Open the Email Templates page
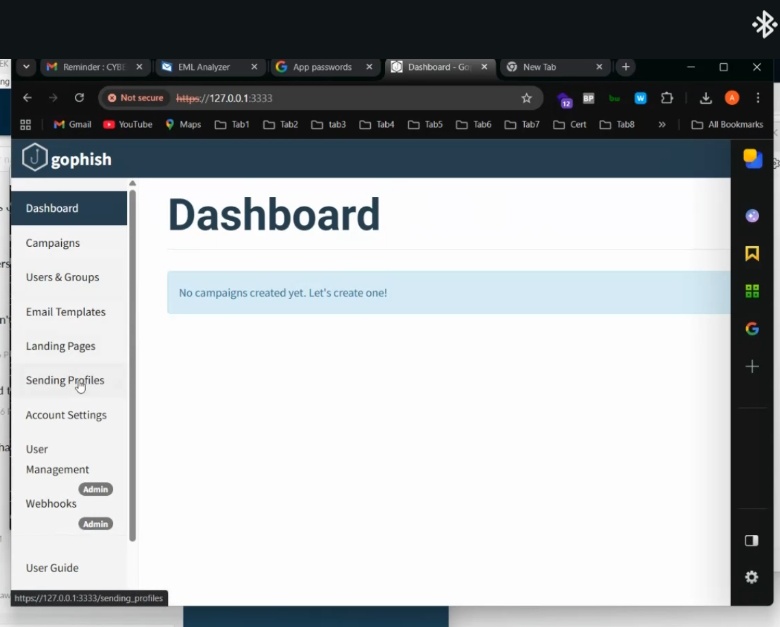The width and height of the screenshot is (780, 627). [x=66, y=312]
